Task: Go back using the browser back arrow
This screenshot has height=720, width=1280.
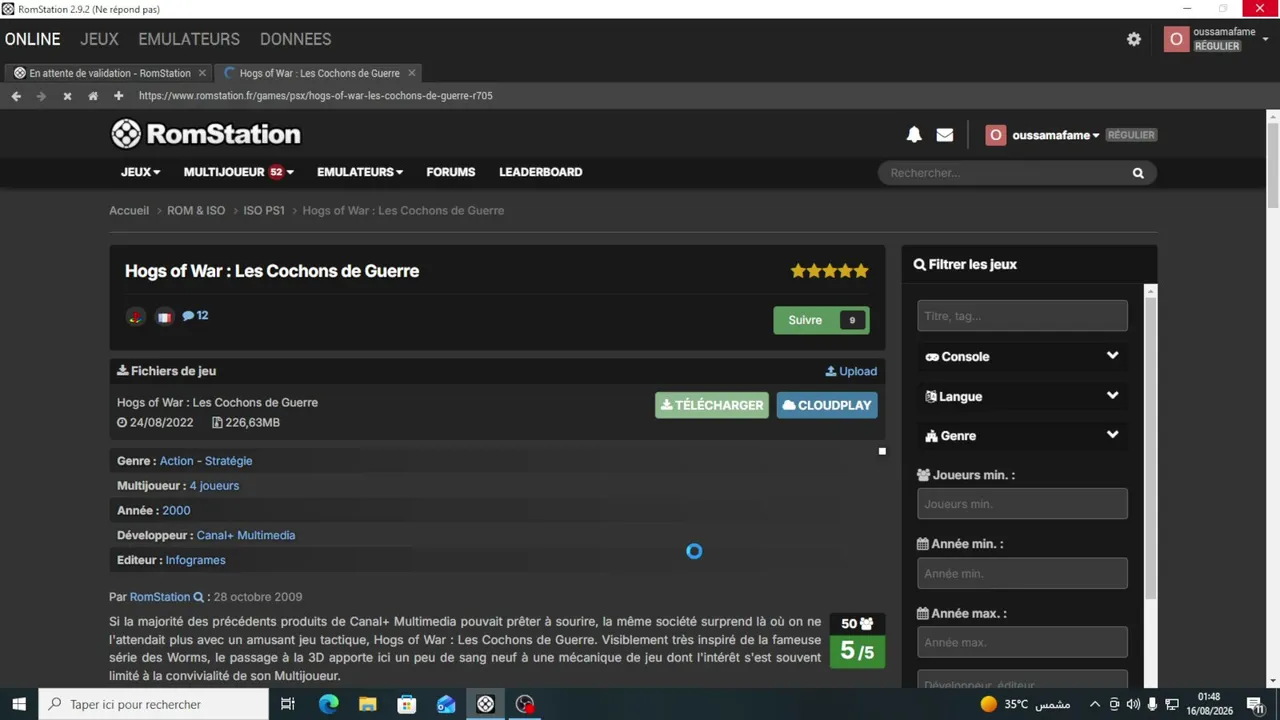Action: coord(16,96)
